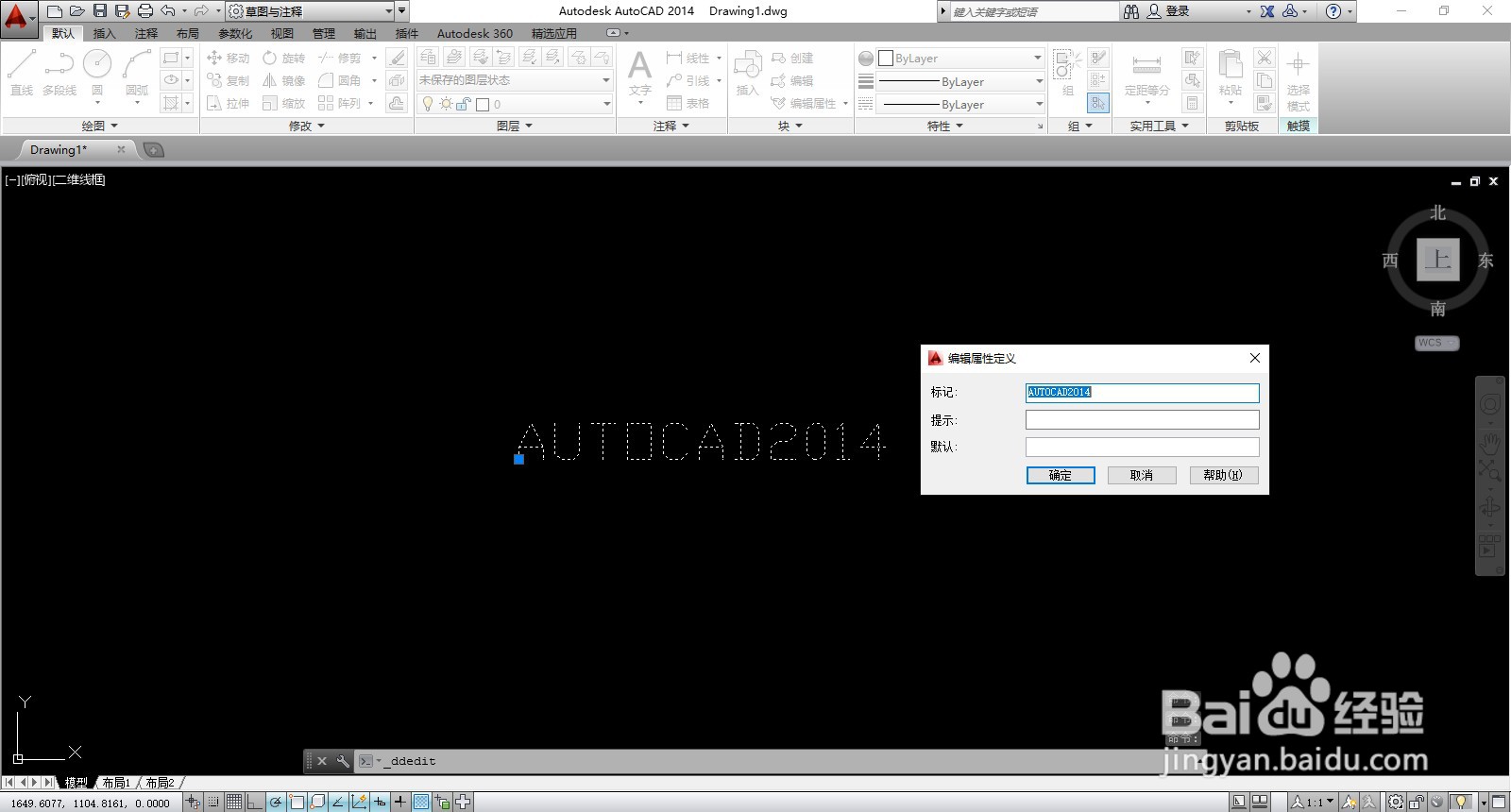Screen dimensions: 1511x812
Task: Toggle the layer lock padlock icon
Action: [463, 104]
